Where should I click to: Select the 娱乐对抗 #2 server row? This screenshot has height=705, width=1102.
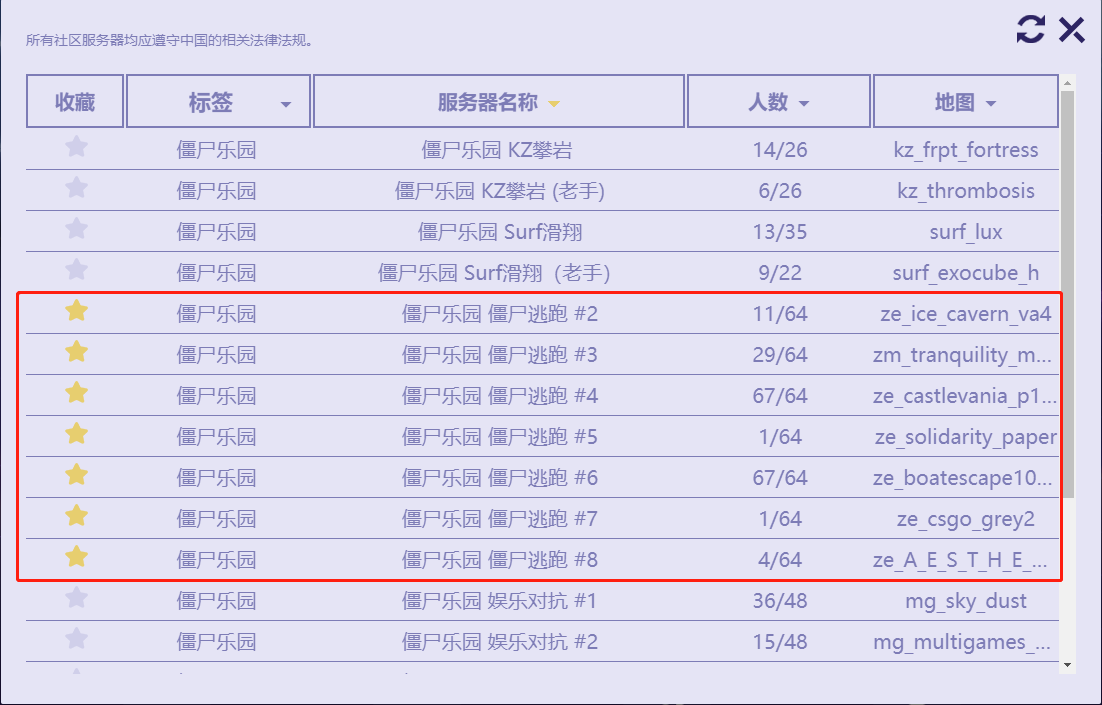[x=500, y=641]
